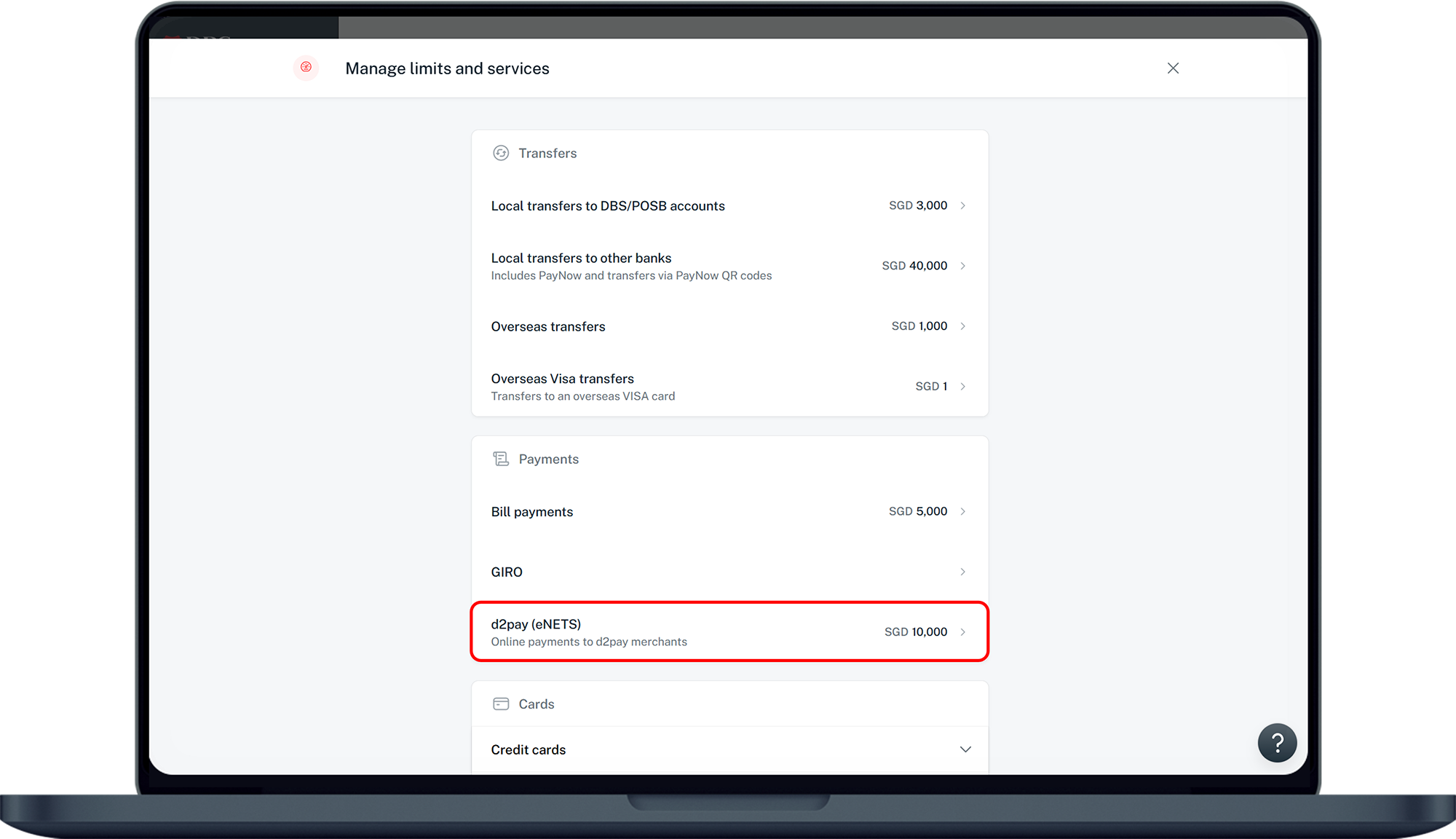The height and width of the screenshot is (839, 1456).
Task: Click chevron next to SGD 40,000 limit
Action: click(x=962, y=266)
